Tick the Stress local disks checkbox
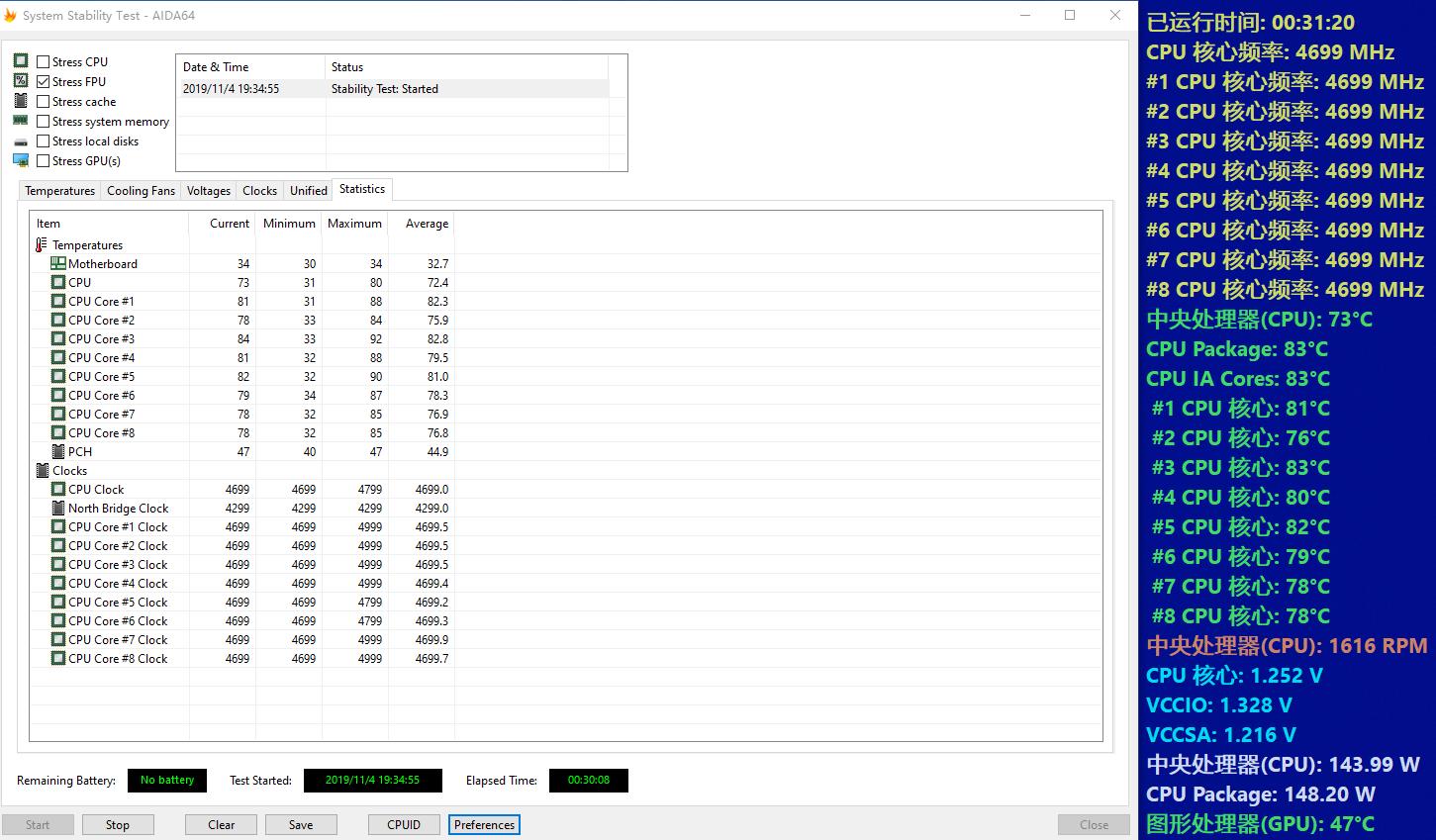The image size is (1436, 840). [x=44, y=140]
